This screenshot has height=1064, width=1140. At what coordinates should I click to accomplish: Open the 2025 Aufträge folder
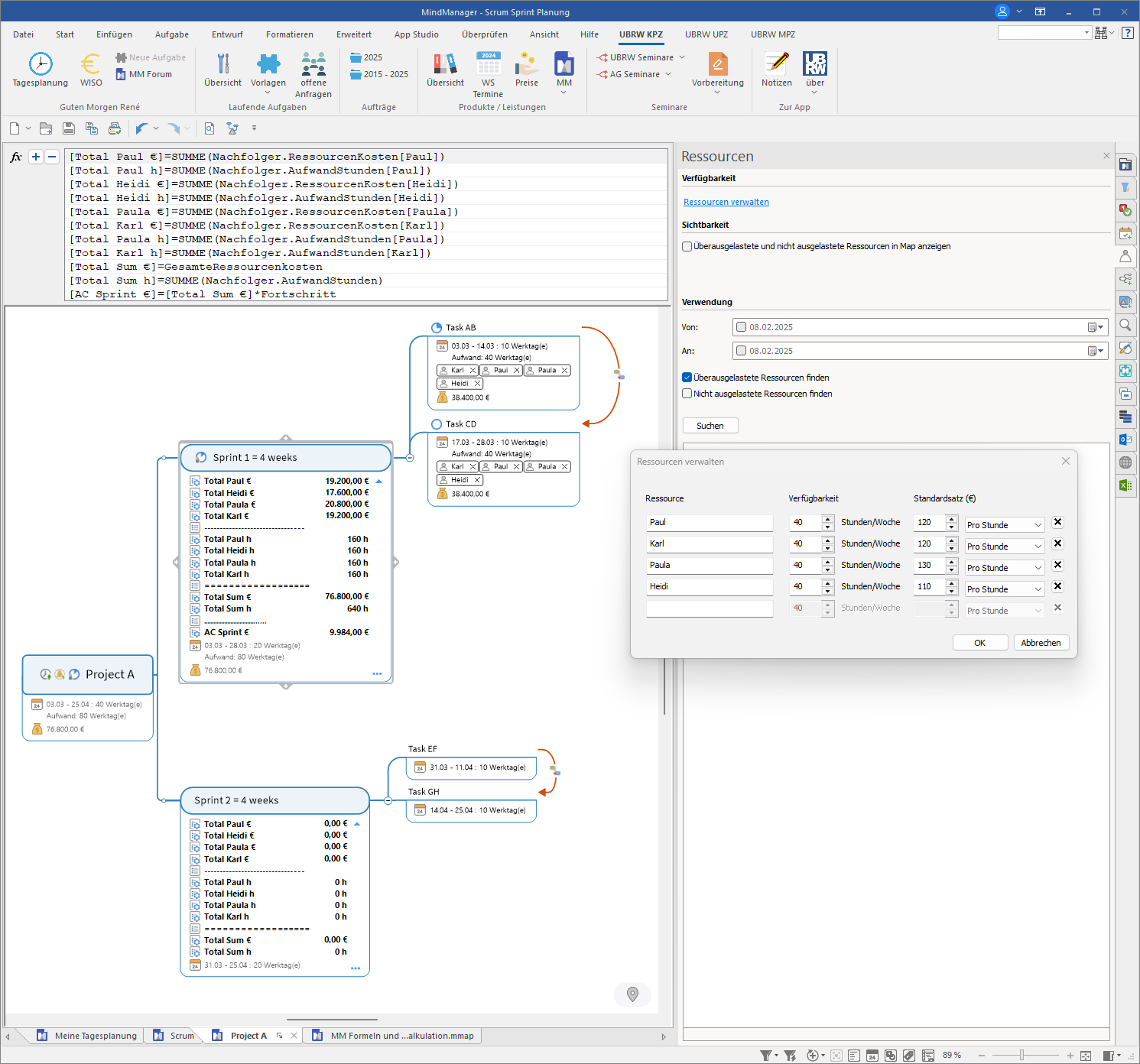366,57
